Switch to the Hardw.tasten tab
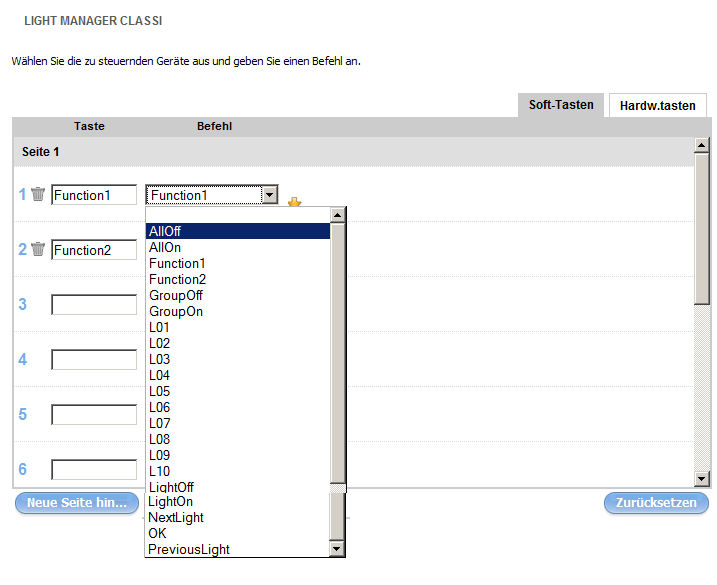 [657, 105]
